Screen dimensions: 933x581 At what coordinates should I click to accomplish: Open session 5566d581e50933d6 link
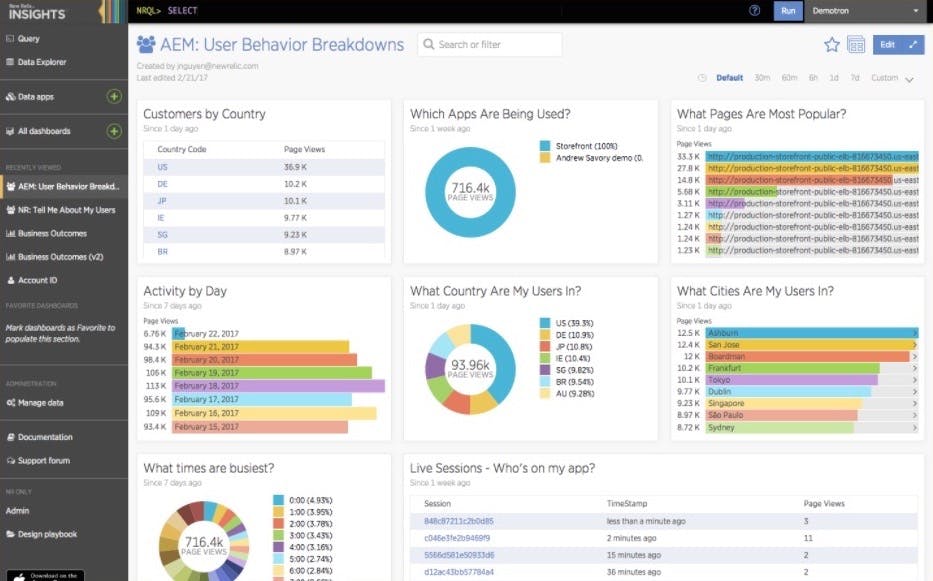459,555
